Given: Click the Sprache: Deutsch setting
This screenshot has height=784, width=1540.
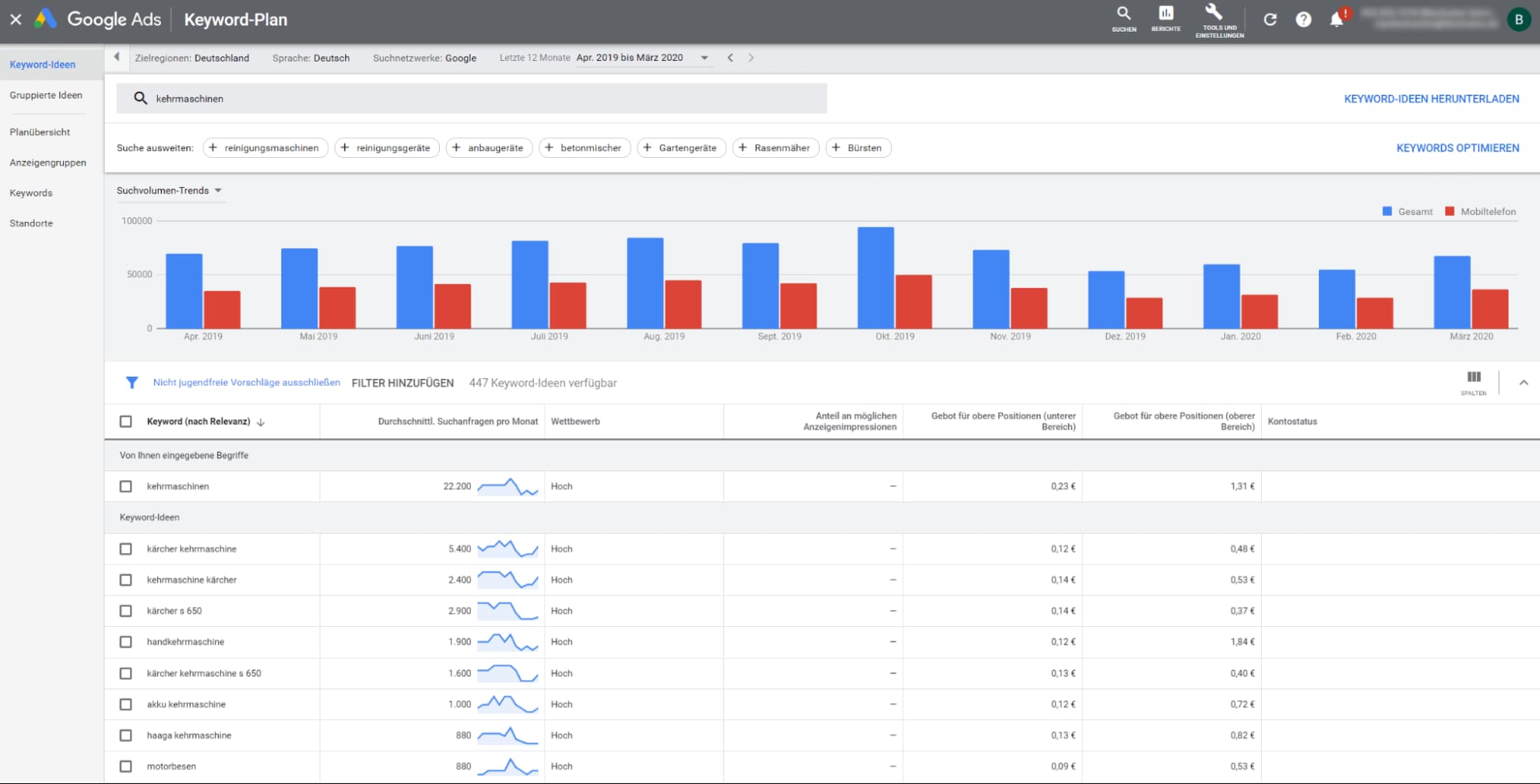Looking at the screenshot, I should pos(310,58).
